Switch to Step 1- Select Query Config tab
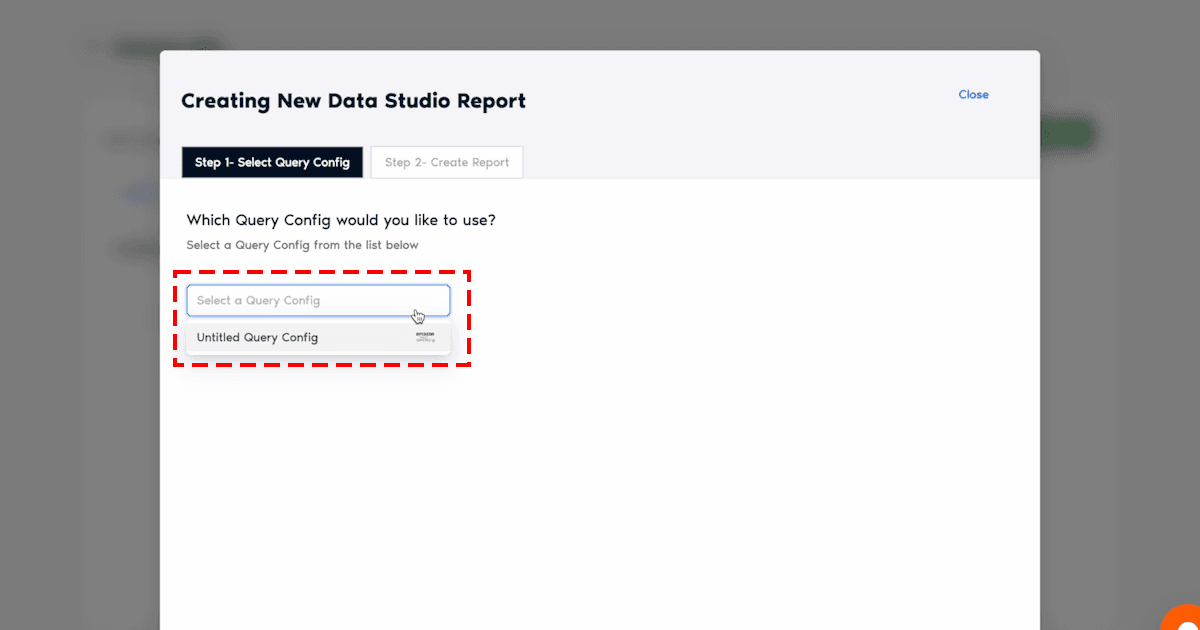This screenshot has width=1200, height=630. point(272,163)
